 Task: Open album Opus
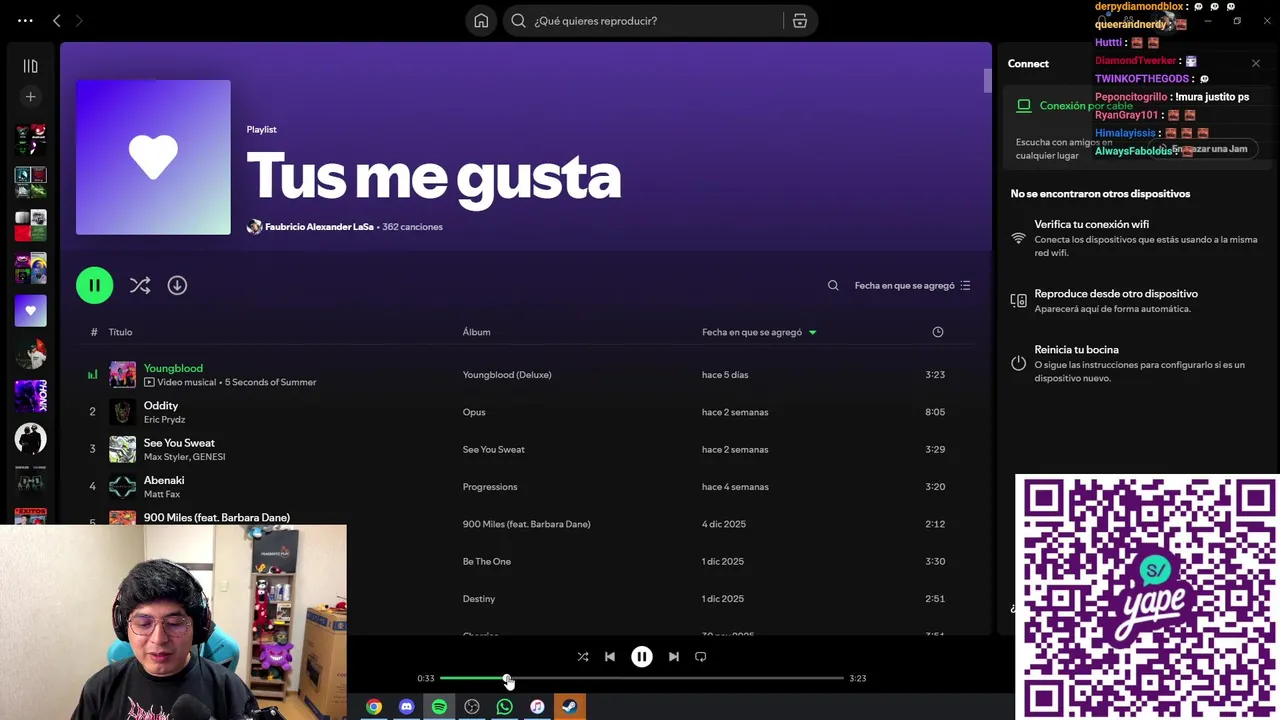pos(474,412)
